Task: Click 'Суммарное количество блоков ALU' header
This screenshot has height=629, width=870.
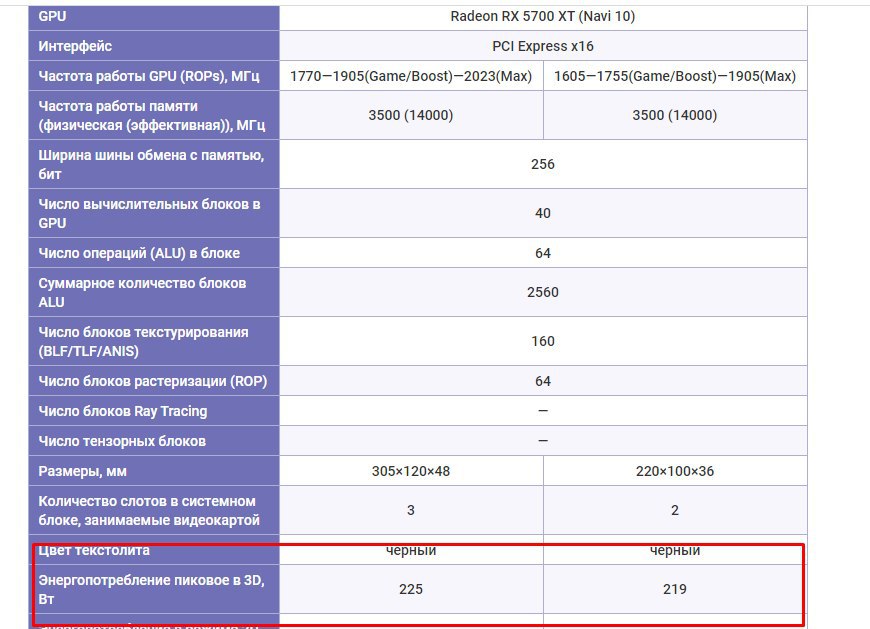Action: pos(154,292)
